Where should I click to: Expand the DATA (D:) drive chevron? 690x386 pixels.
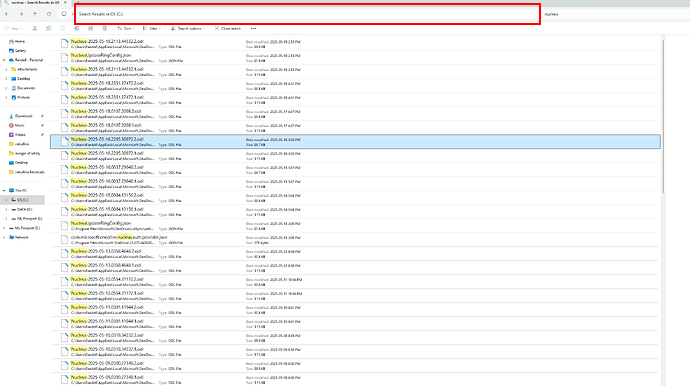pos(6,210)
